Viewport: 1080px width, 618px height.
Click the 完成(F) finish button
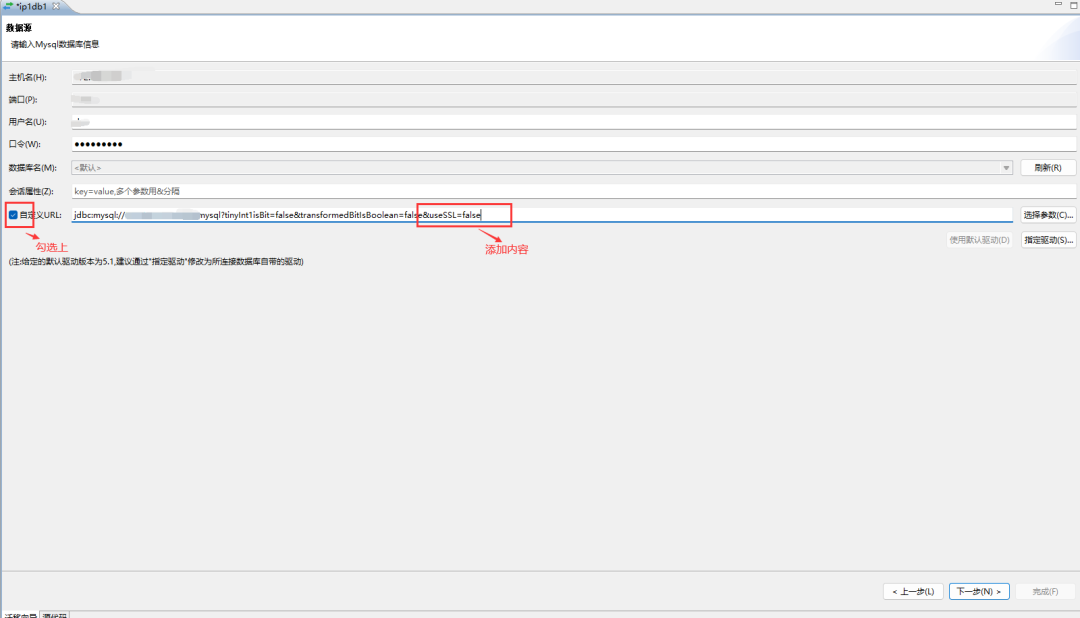pyautogui.click(x=1045, y=591)
